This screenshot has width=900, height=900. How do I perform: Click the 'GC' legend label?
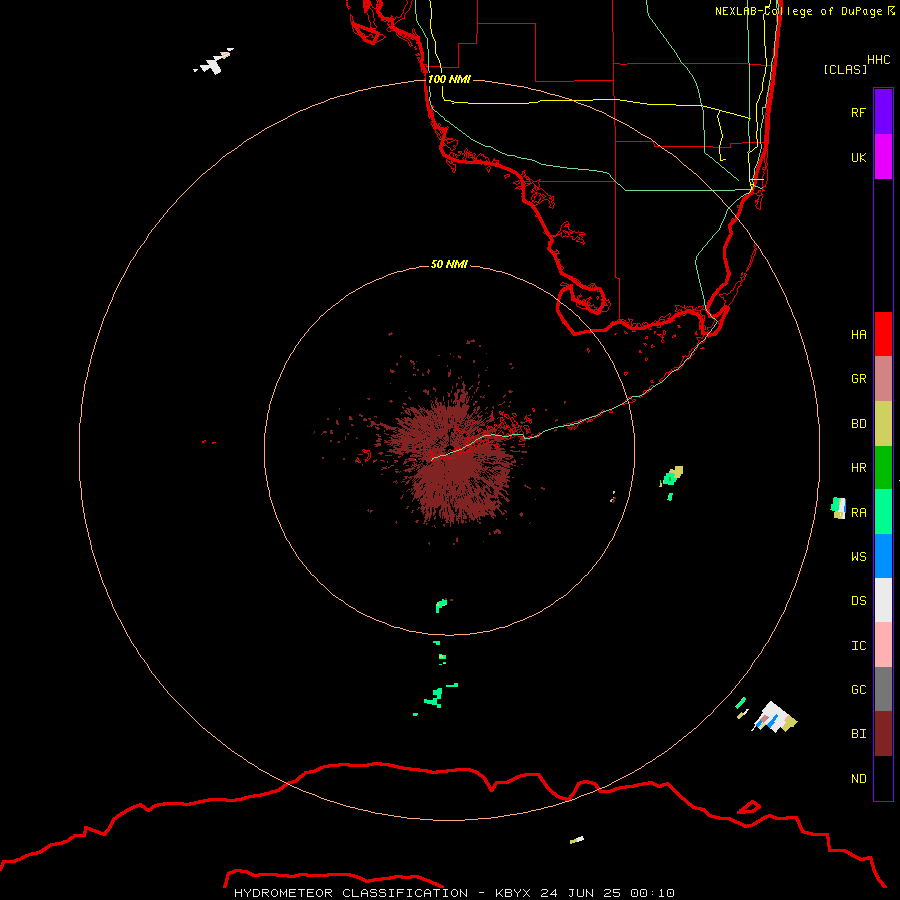[x=858, y=690]
